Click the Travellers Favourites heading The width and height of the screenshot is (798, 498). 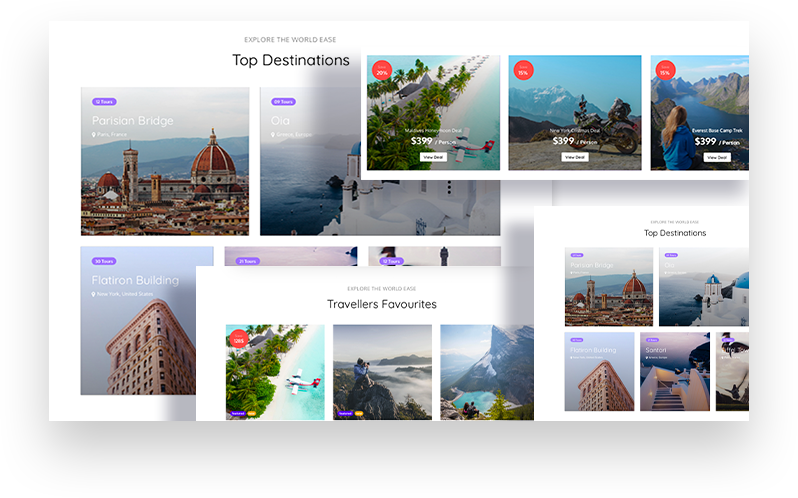(381, 304)
